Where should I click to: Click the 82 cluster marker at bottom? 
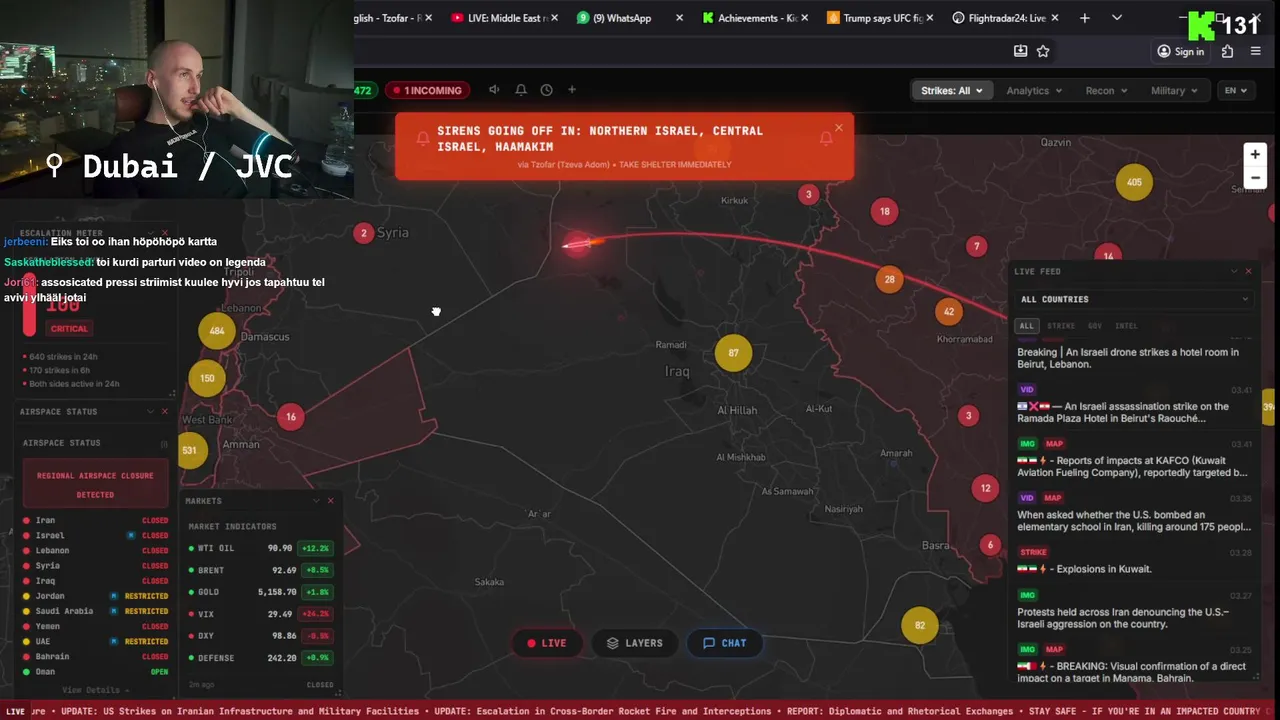[919, 626]
